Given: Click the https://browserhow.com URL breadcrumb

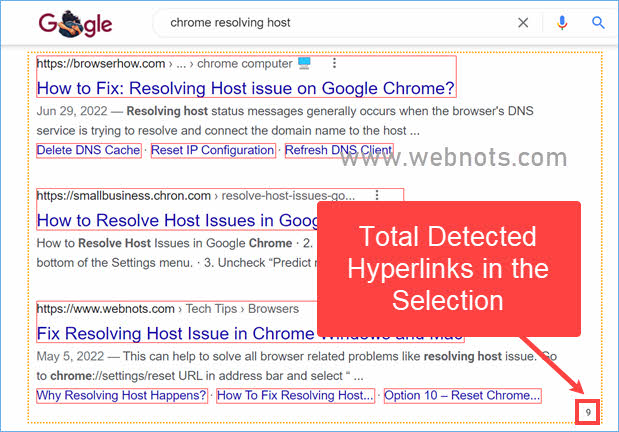Looking at the screenshot, I should [x=88, y=64].
